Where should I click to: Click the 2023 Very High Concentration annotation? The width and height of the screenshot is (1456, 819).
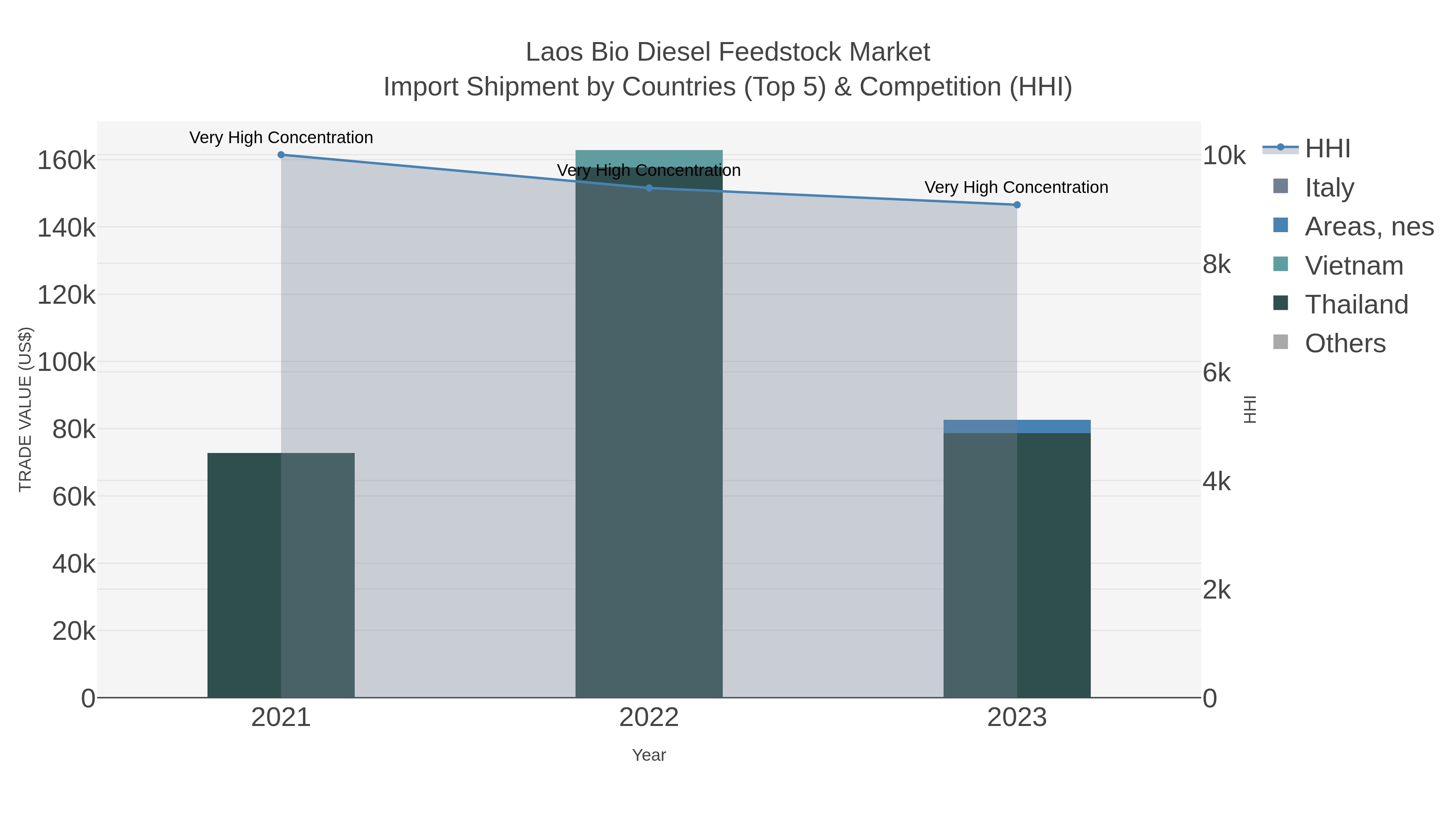[1016, 187]
